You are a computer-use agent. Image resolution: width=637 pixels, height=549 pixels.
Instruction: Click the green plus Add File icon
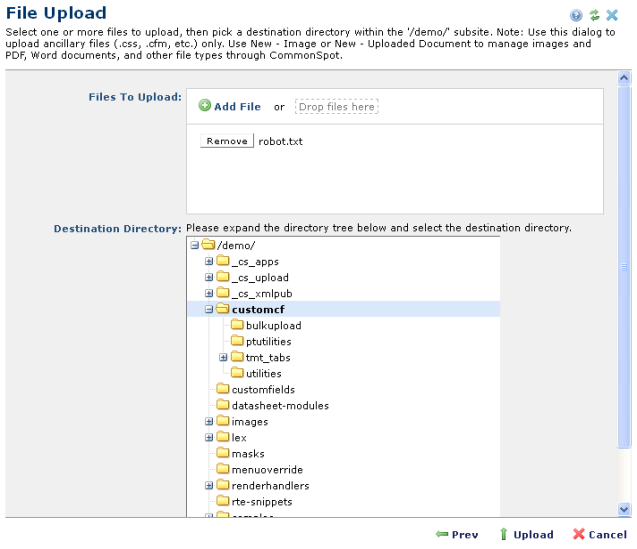click(x=205, y=106)
